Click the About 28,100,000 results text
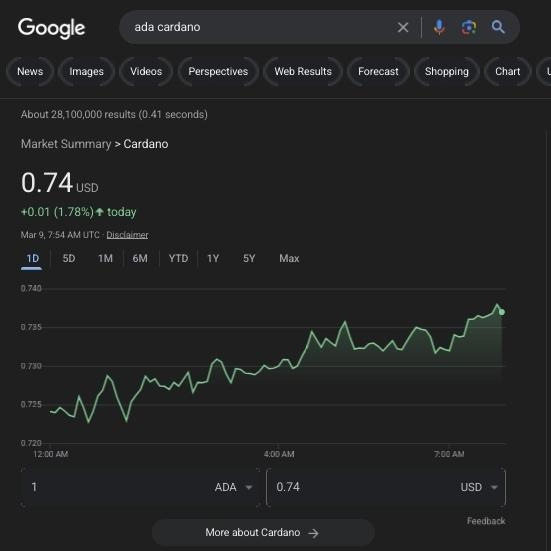The width and height of the screenshot is (551, 551). [114, 115]
